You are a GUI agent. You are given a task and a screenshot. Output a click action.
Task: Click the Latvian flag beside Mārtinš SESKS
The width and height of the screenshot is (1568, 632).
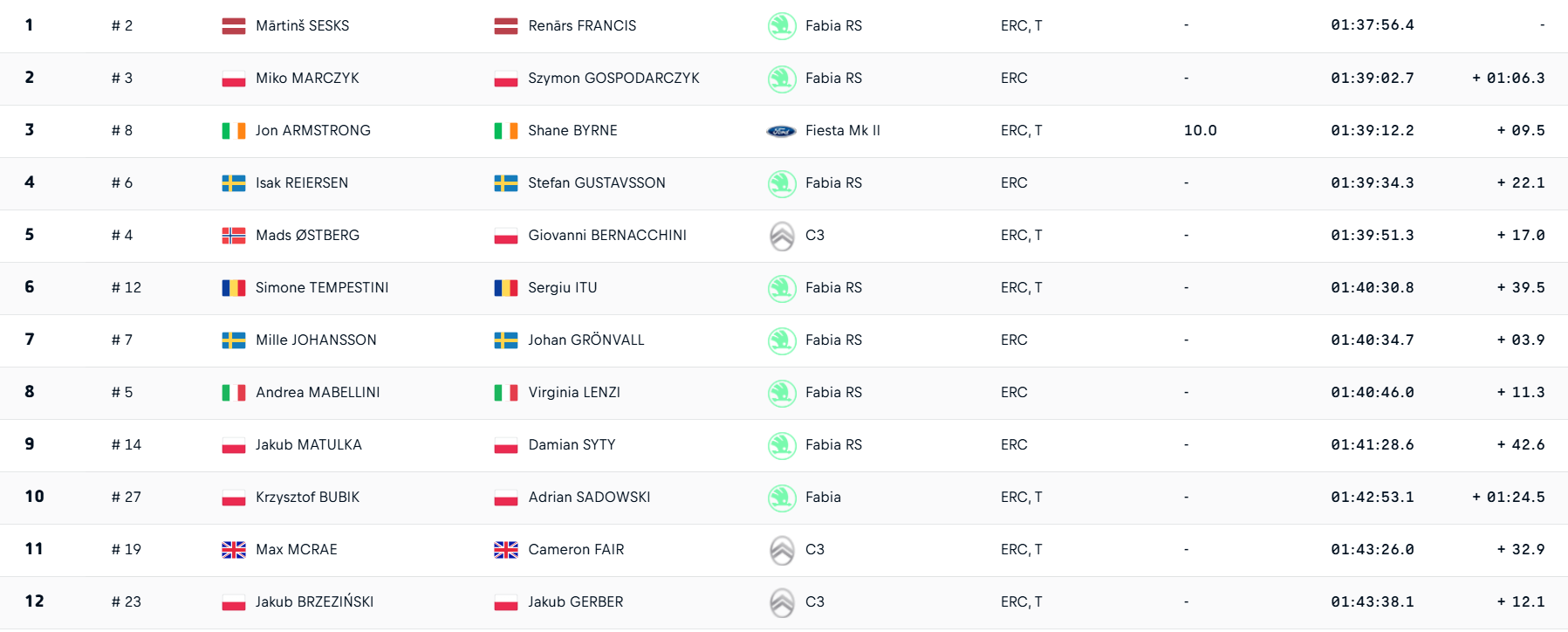[x=234, y=26]
